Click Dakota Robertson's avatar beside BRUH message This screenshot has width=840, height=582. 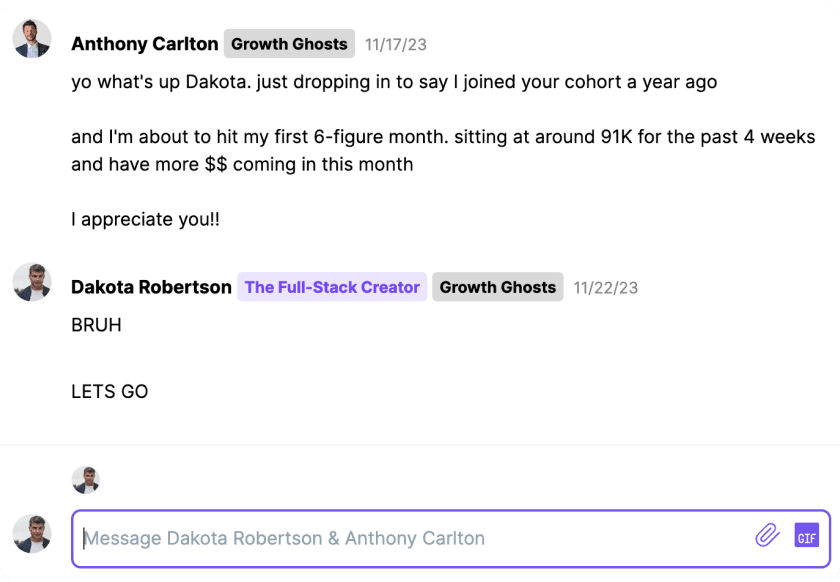(32, 282)
